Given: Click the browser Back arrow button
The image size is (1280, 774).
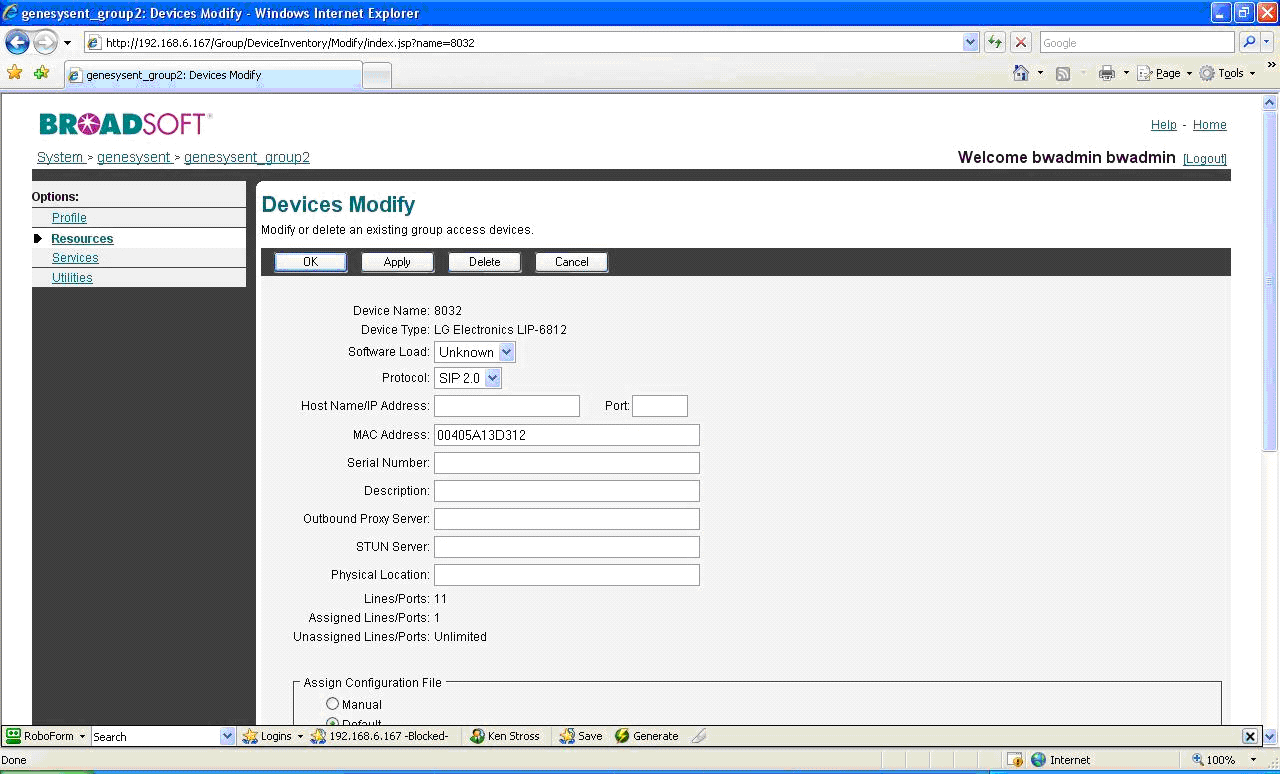Looking at the screenshot, I should [x=17, y=43].
